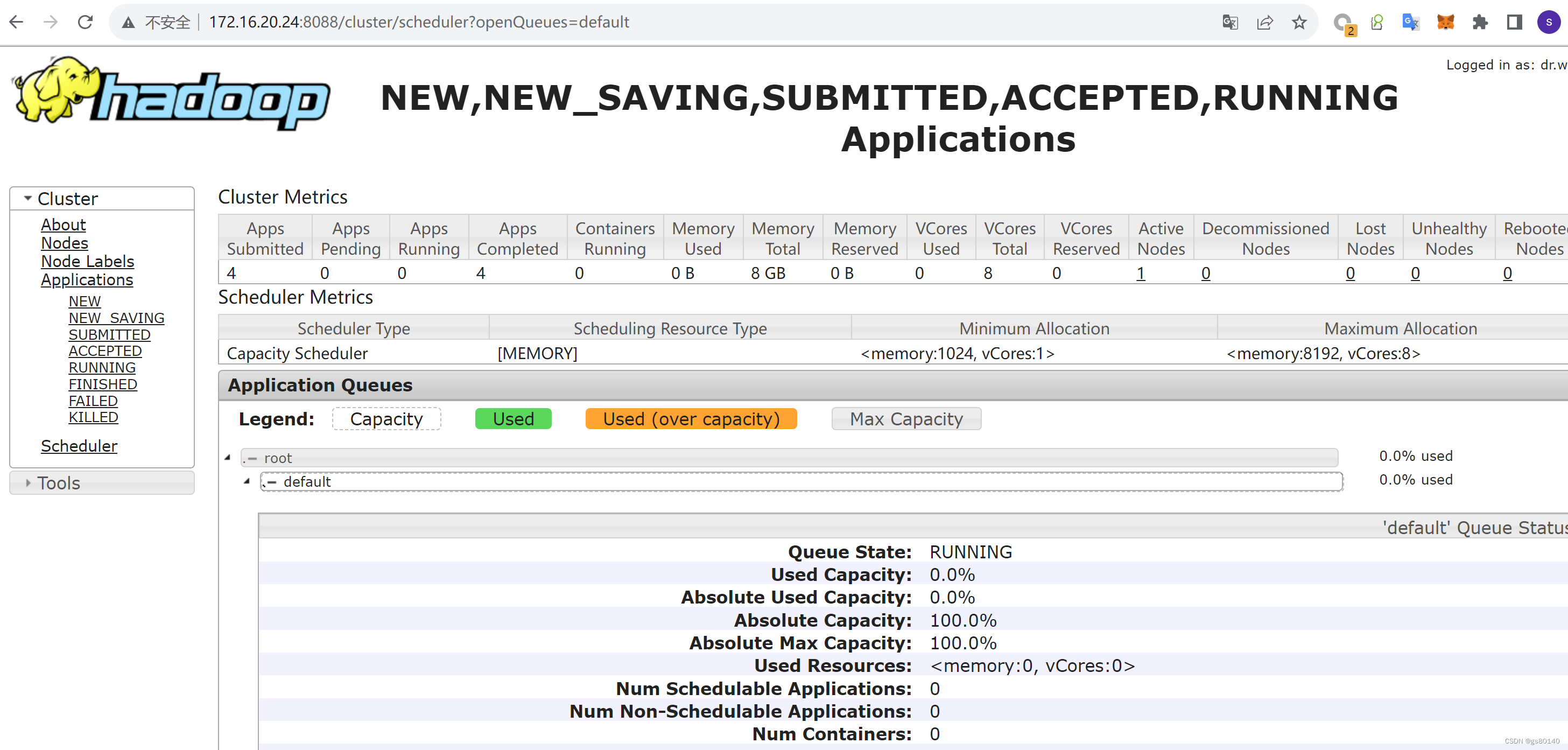Open the MetaMask fox extension

point(1445,23)
